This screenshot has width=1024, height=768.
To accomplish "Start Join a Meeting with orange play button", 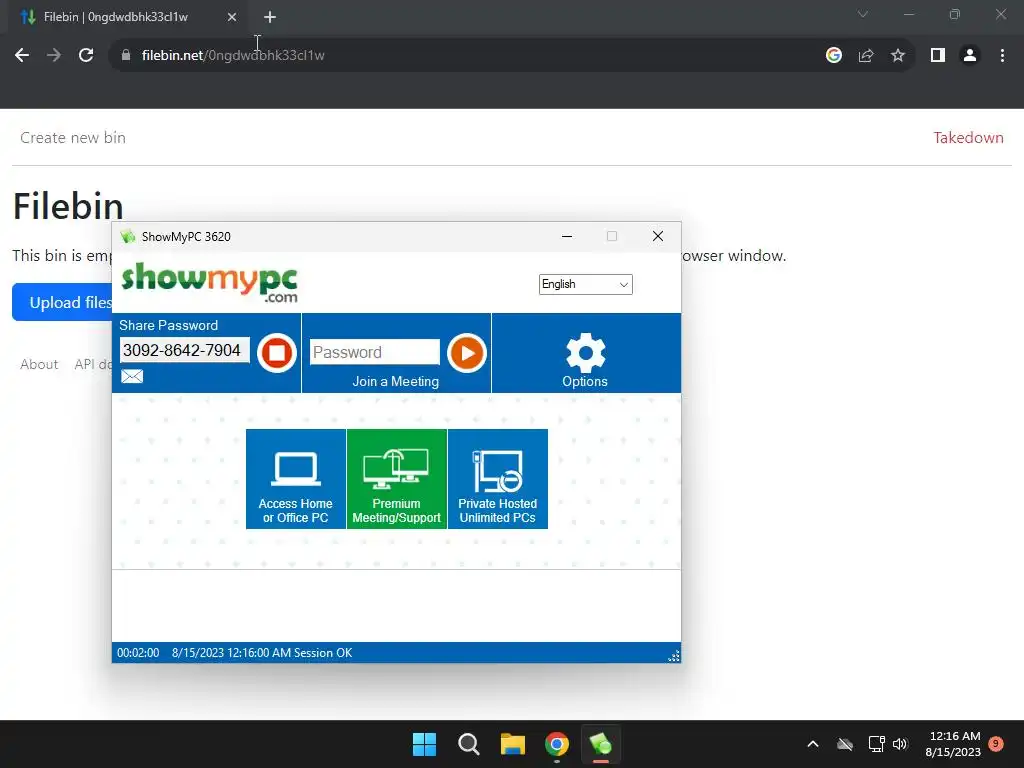I will click(467, 353).
